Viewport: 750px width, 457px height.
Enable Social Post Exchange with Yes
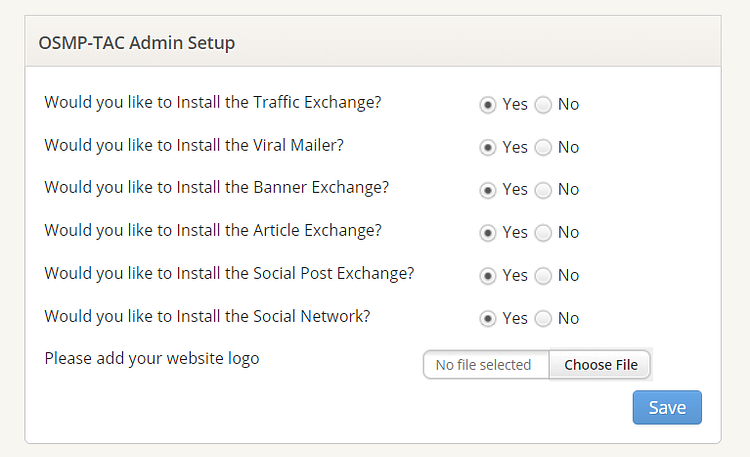488,276
